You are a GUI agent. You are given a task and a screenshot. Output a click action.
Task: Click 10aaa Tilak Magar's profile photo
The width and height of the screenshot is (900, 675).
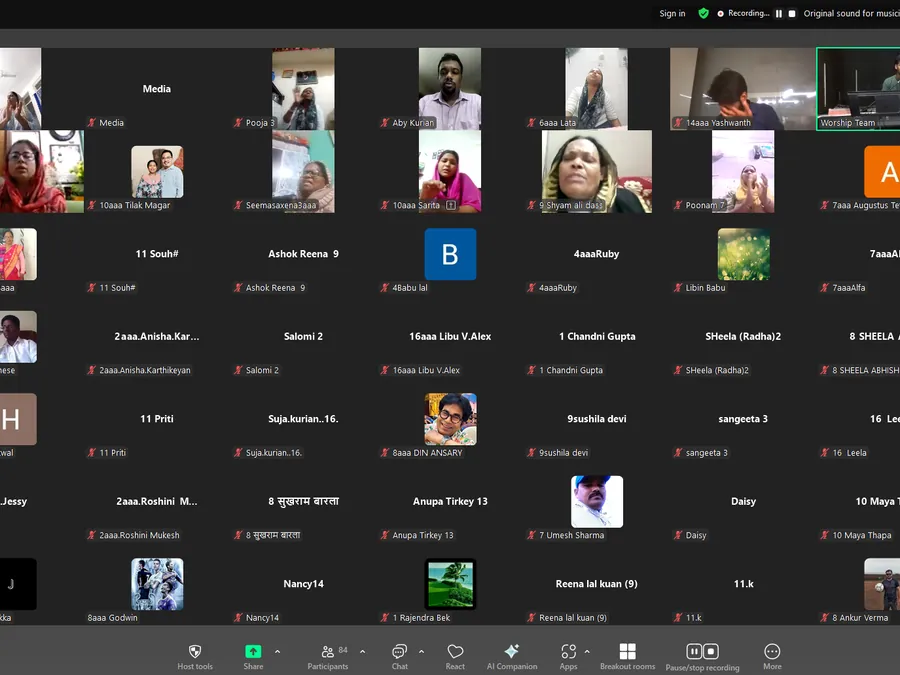pyautogui.click(x=157, y=172)
